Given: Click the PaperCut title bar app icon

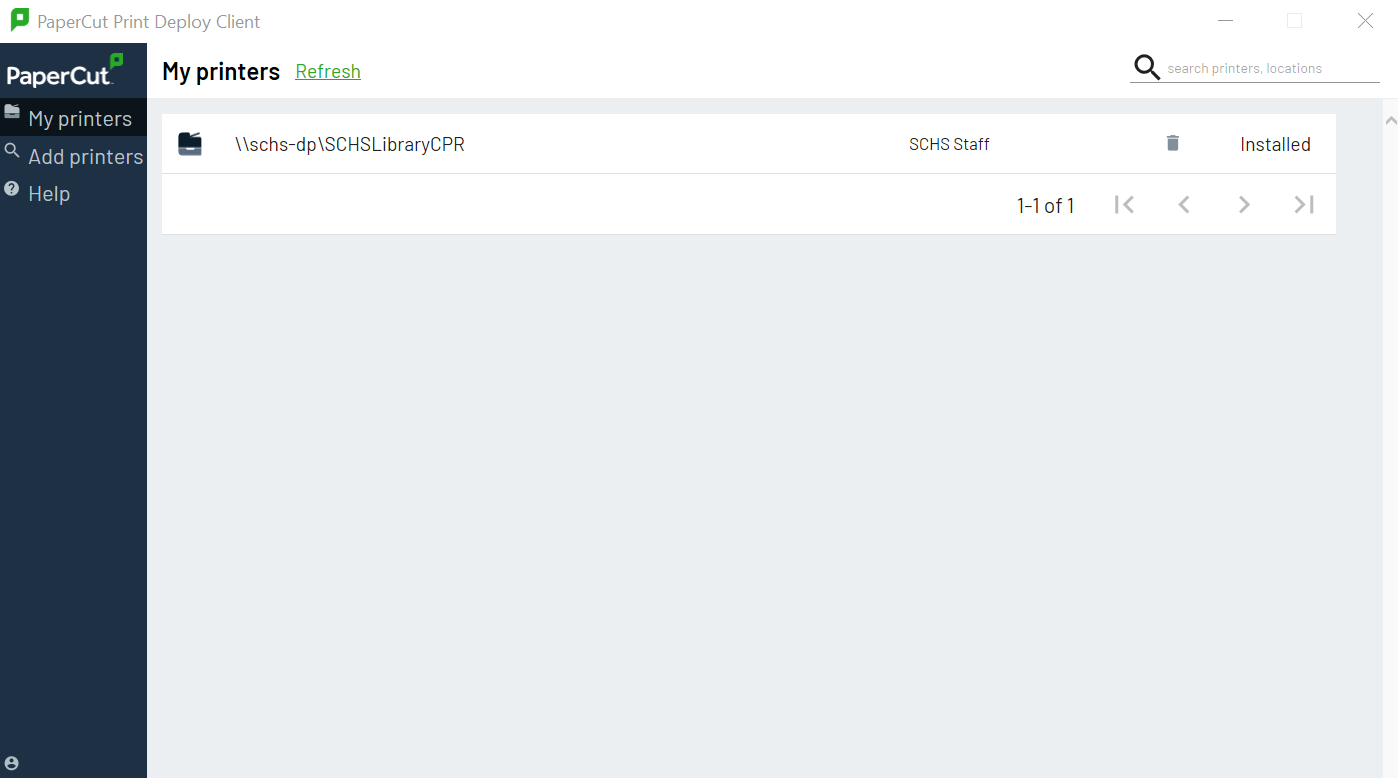Looking at the screenshot, I should (x=20, y=20).
